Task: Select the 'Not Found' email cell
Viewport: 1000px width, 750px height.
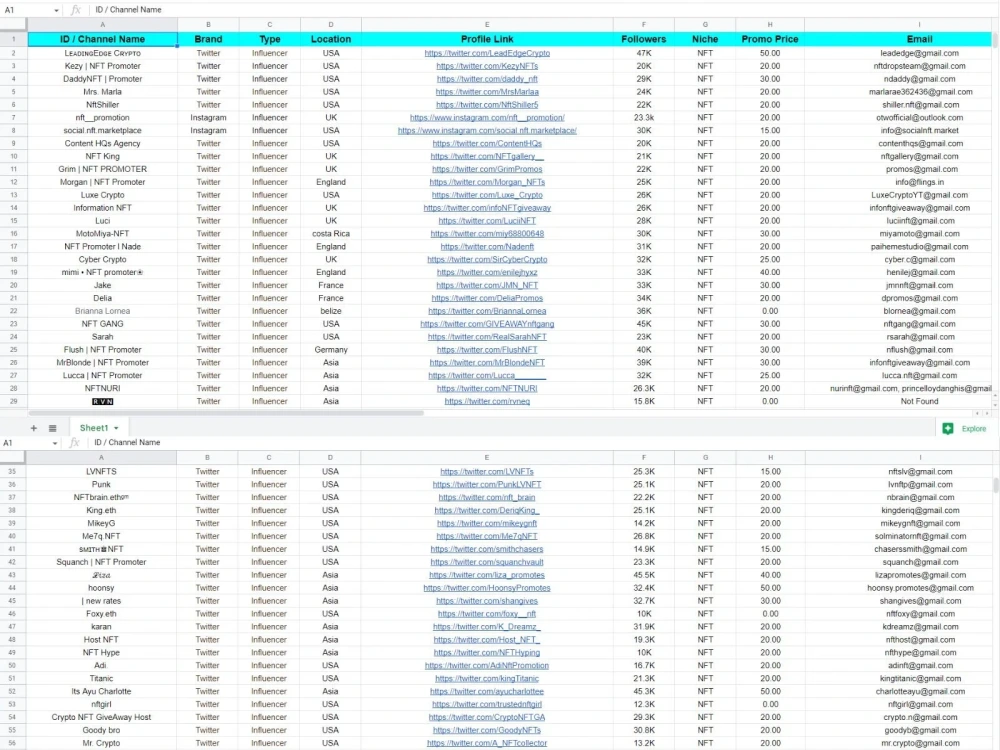Action: click(919, 401)
